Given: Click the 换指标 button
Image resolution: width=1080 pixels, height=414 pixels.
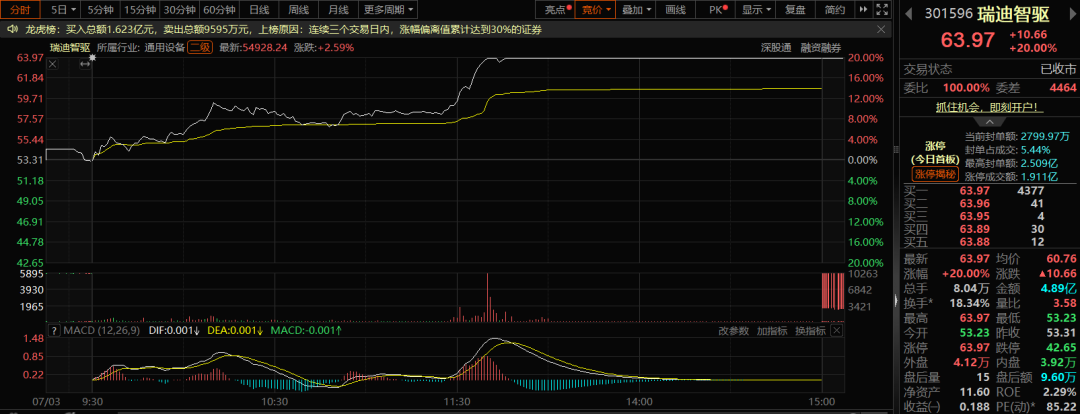Looking at the screenshot, I should click(x=810, y=331).
